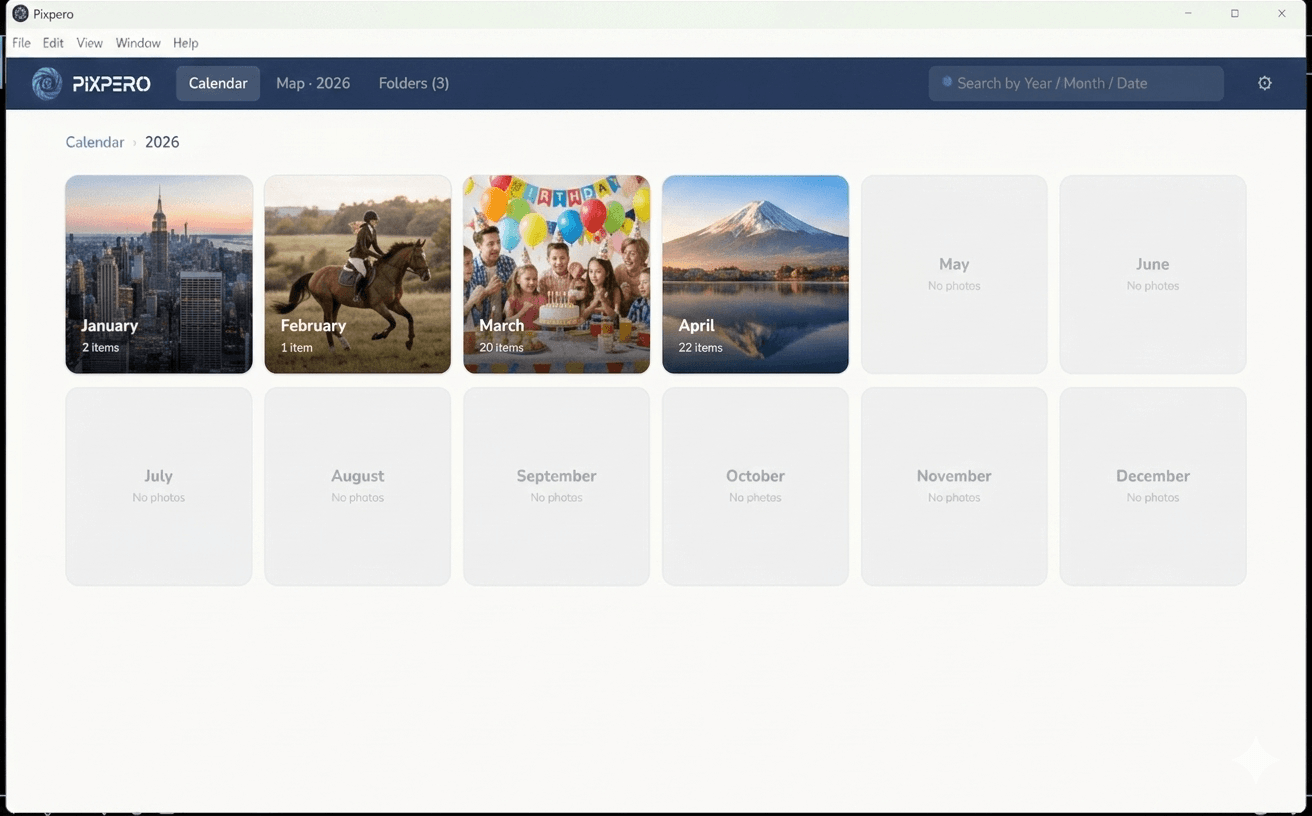Image resolution: width=1312 pixels, height=816 pixels.
Task: Click the PIXPERO brand wordmark
Action: pos(111,84)
